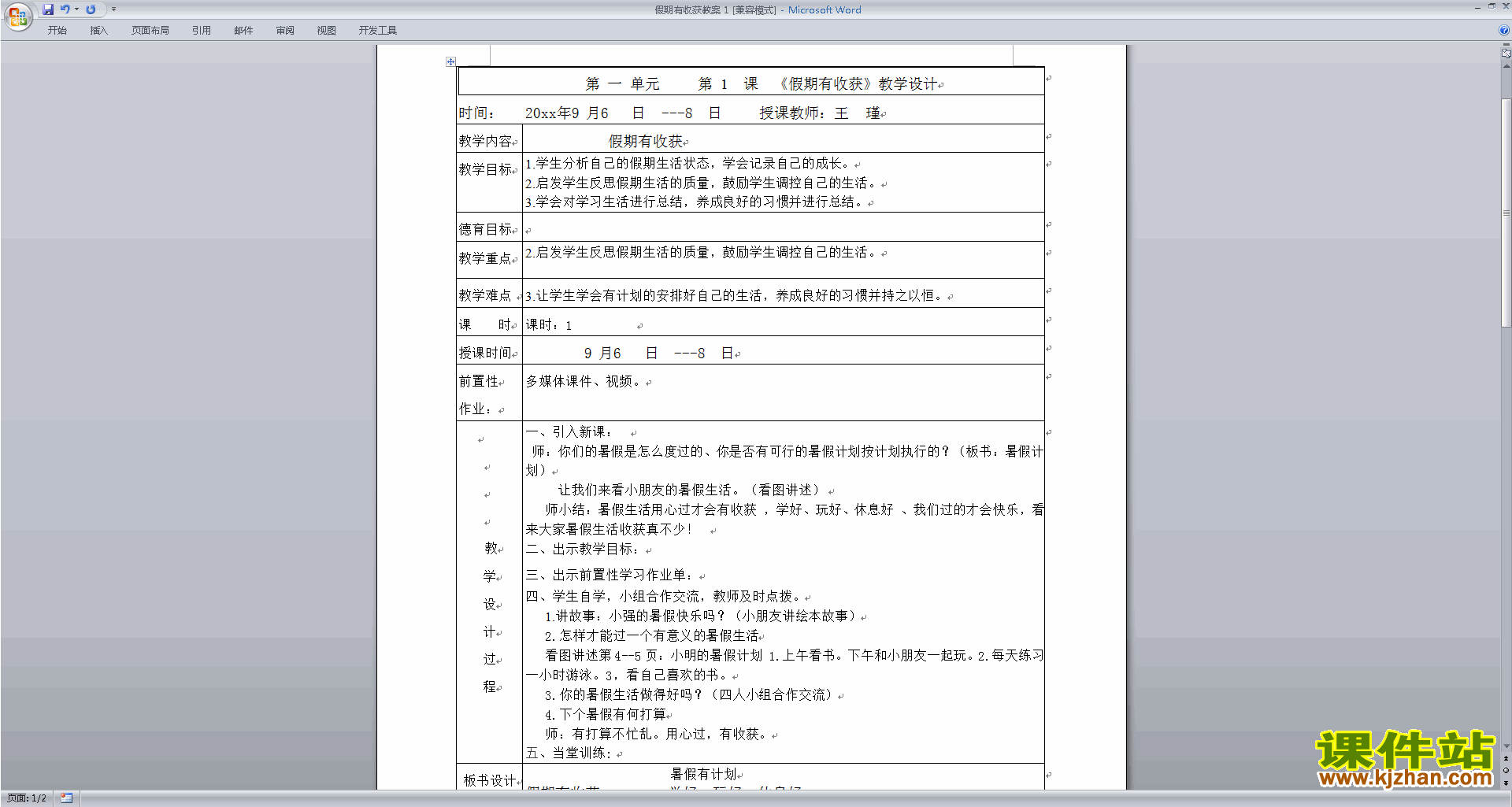Open the 邮件 ribbon tab
The width and height of the screenshot is (1512, 807).
[243, 31]
